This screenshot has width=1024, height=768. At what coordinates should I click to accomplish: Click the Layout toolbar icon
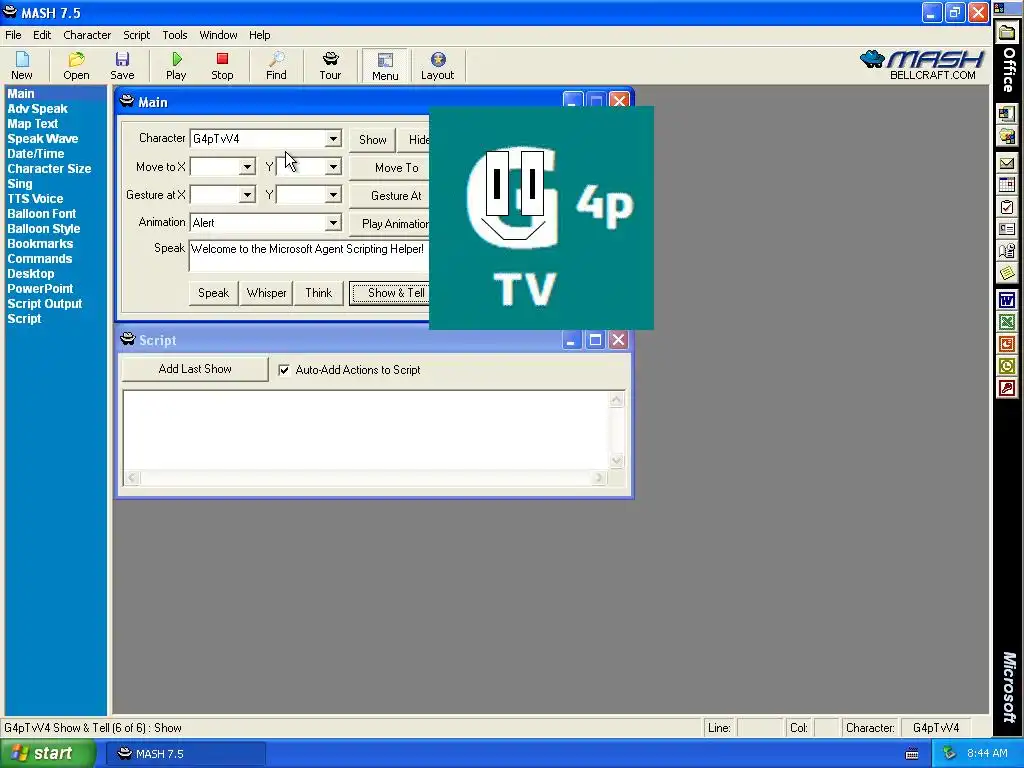pyautogui.click(x=438, y=66)
